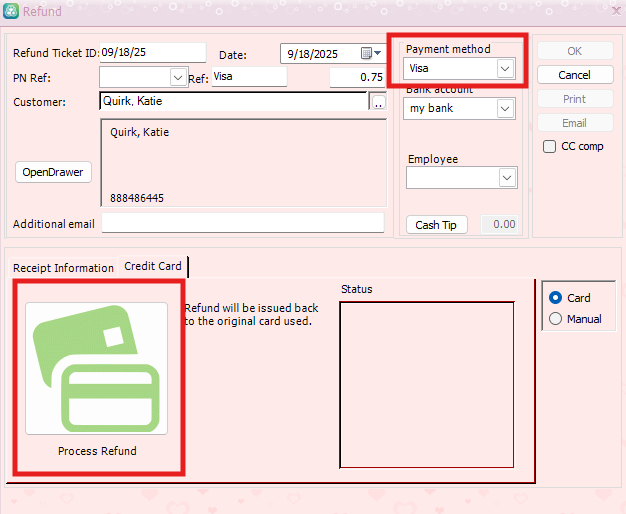Click the refund amount field showing 0.75
626x514 pixels.
click(358, 77)
